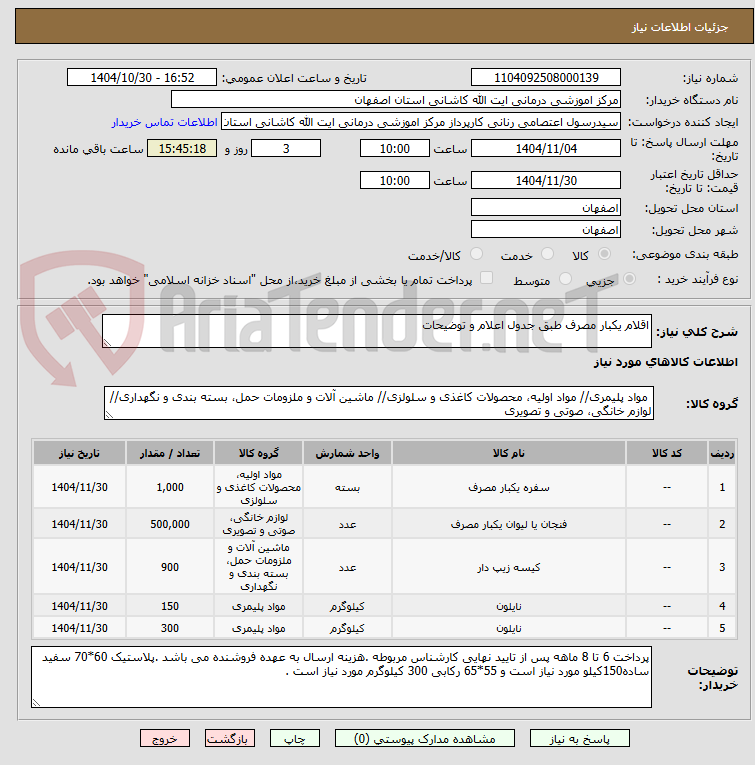
Task: Click the quantity 900 cell
Action: (170, 567)
